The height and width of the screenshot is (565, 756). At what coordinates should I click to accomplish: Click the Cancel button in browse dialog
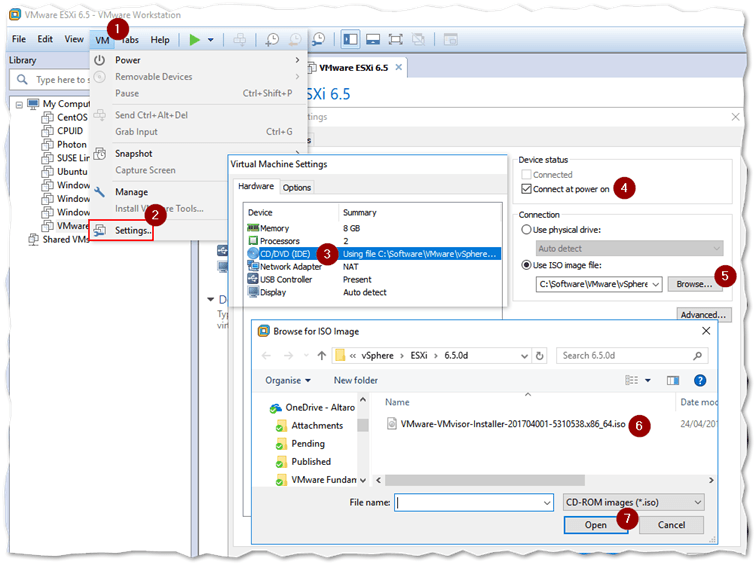point(671,525)
